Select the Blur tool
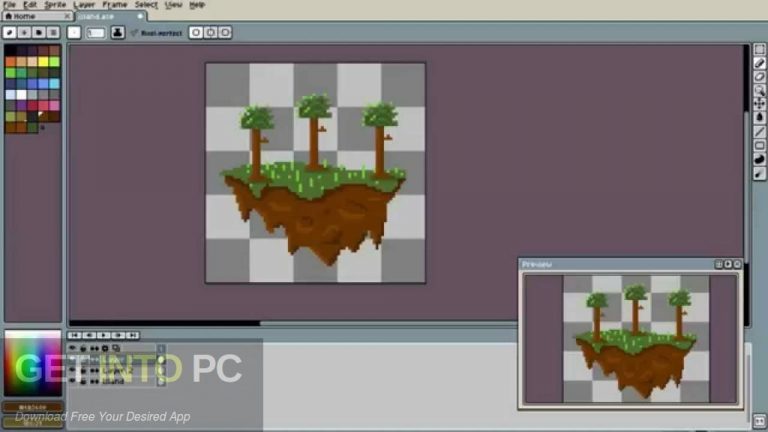The image size is (768, 432). coord(759,173)
